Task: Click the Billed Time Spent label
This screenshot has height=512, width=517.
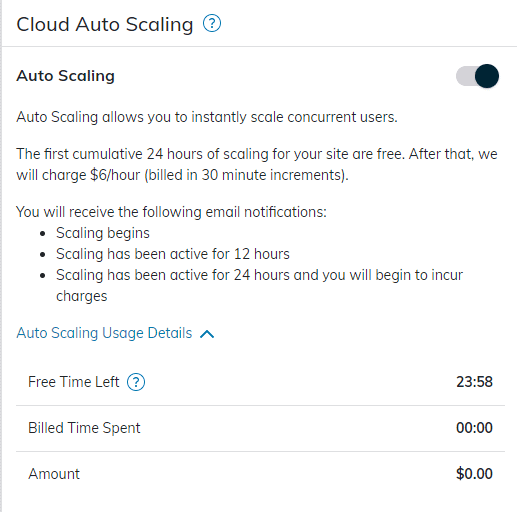Action: coord(84,428)
